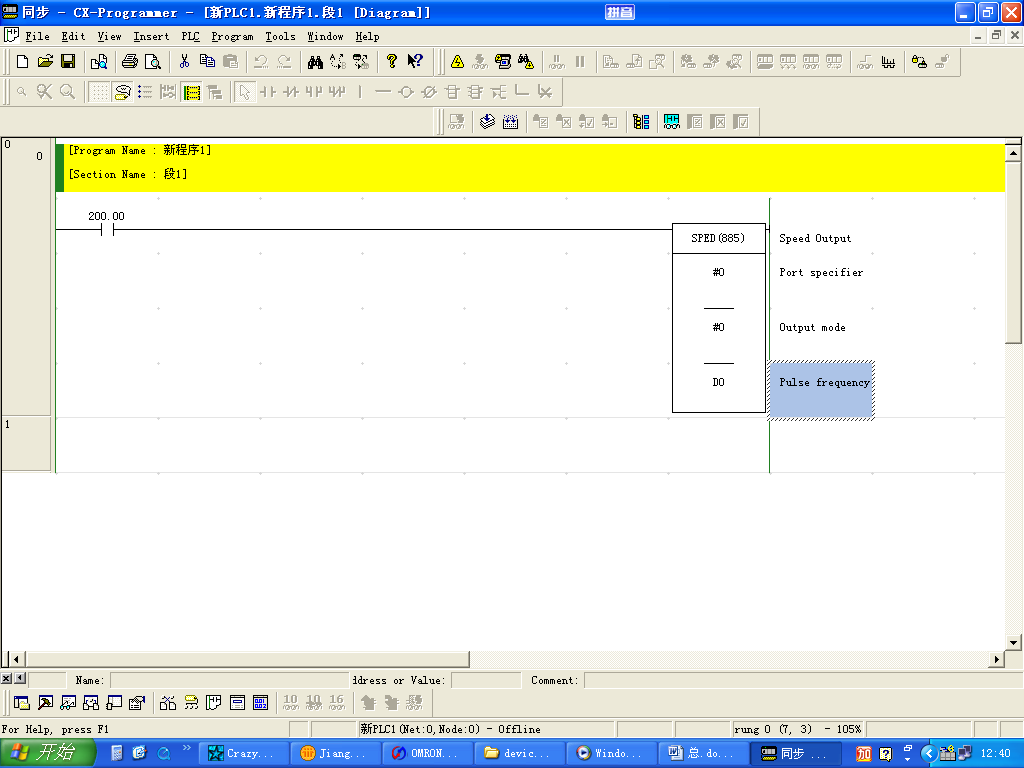Open Find with the binoculars icon
The image size is (1024, 768).
coord(315,61)
